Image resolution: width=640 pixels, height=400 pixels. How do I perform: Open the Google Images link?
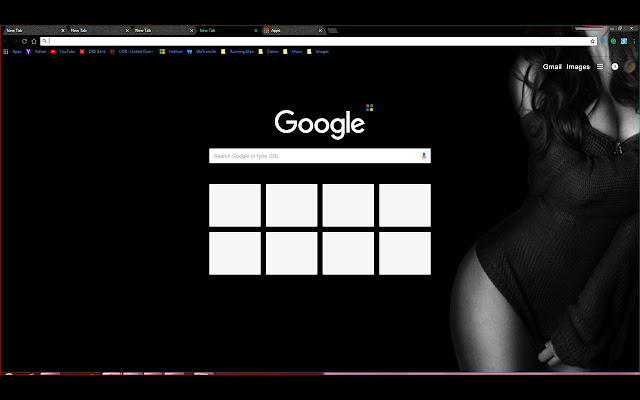click(x=578, y=67)
